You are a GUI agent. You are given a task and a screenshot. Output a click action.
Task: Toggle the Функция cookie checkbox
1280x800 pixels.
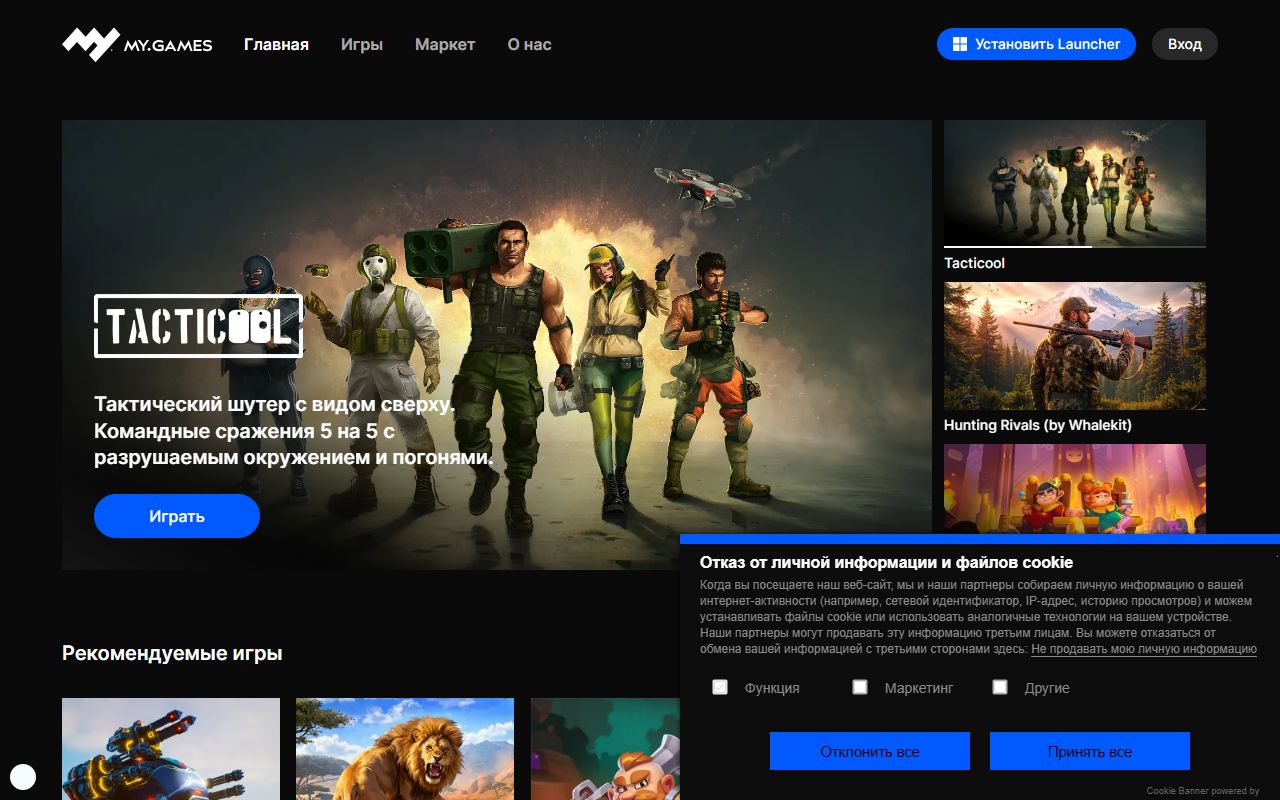tap(720, 687)
